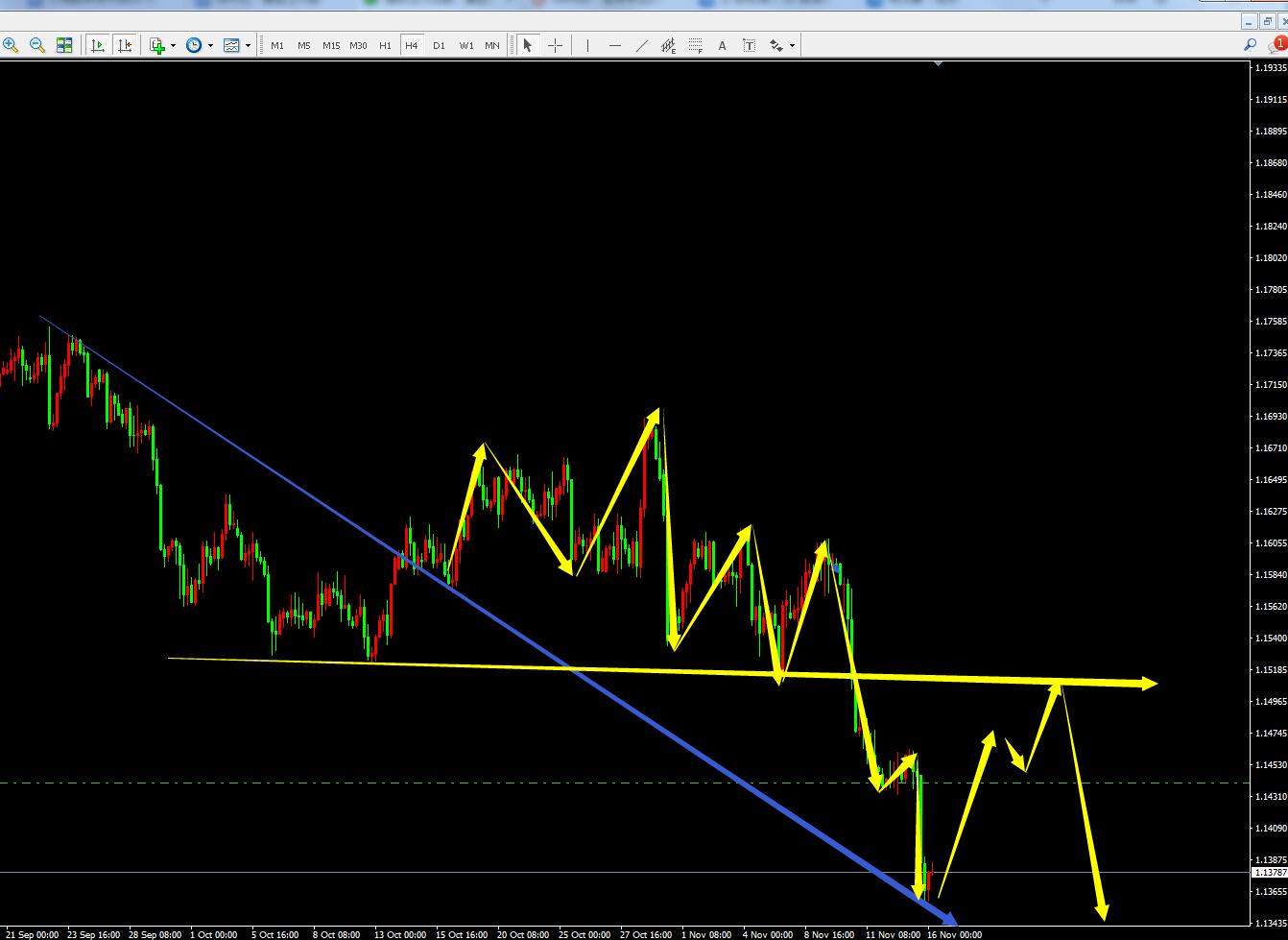Switch chart to W1 weekly timeframe
Screen dimensions: 1288x940
click(465, 45)
